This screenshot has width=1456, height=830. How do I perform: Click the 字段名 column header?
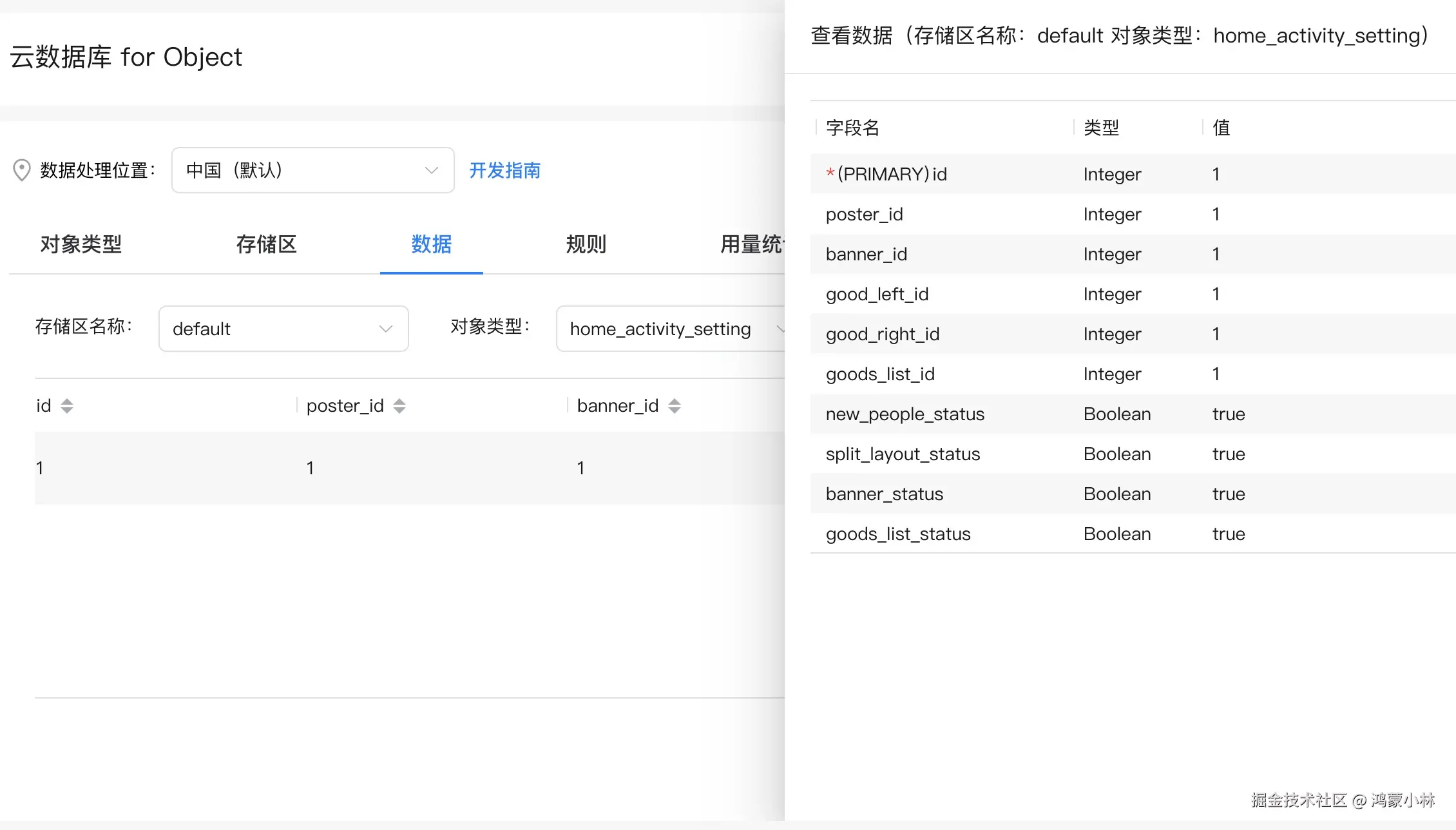click(852, 128)
